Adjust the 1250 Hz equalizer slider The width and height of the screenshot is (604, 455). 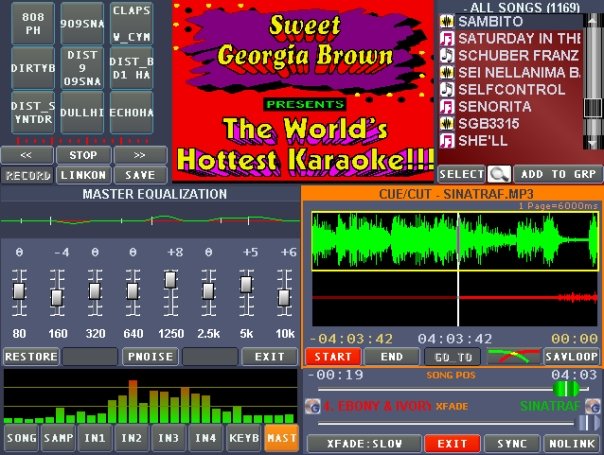click(170, 282)
